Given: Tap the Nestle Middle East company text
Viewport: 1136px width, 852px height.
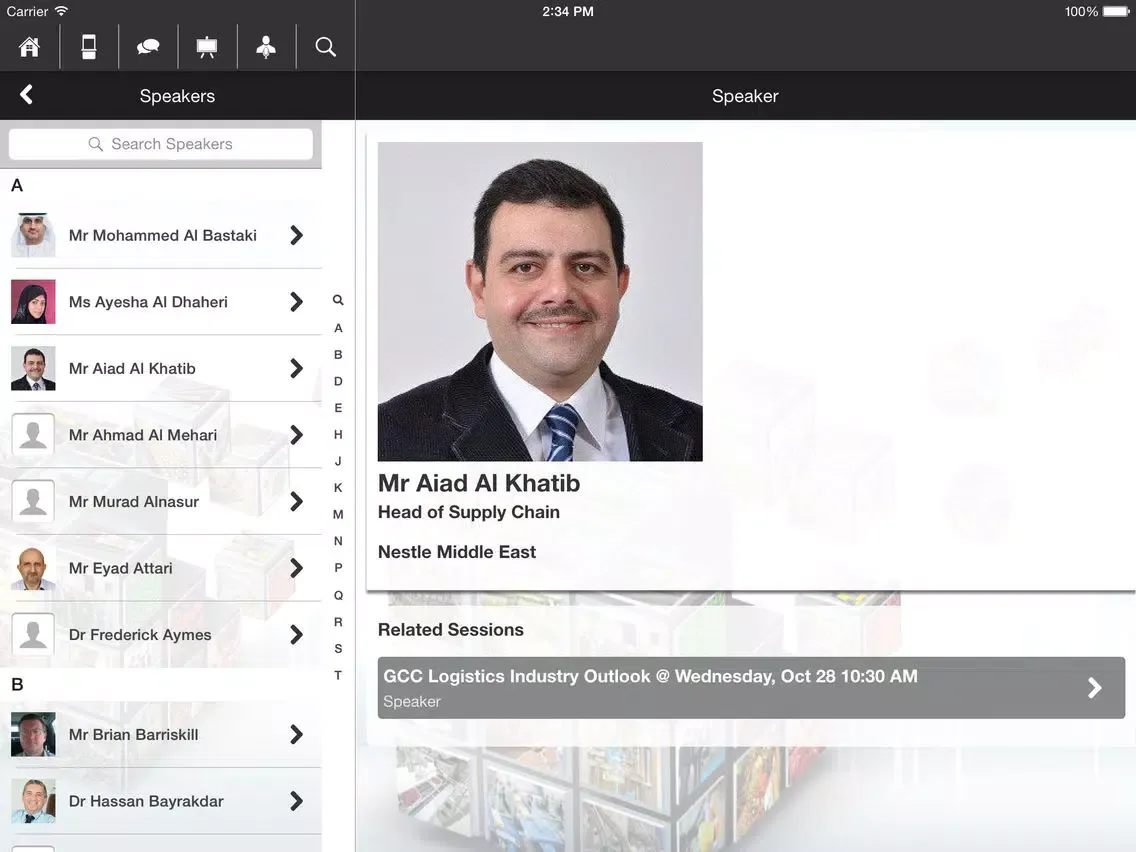Looking at the screenshot, I should click(457, 552).
